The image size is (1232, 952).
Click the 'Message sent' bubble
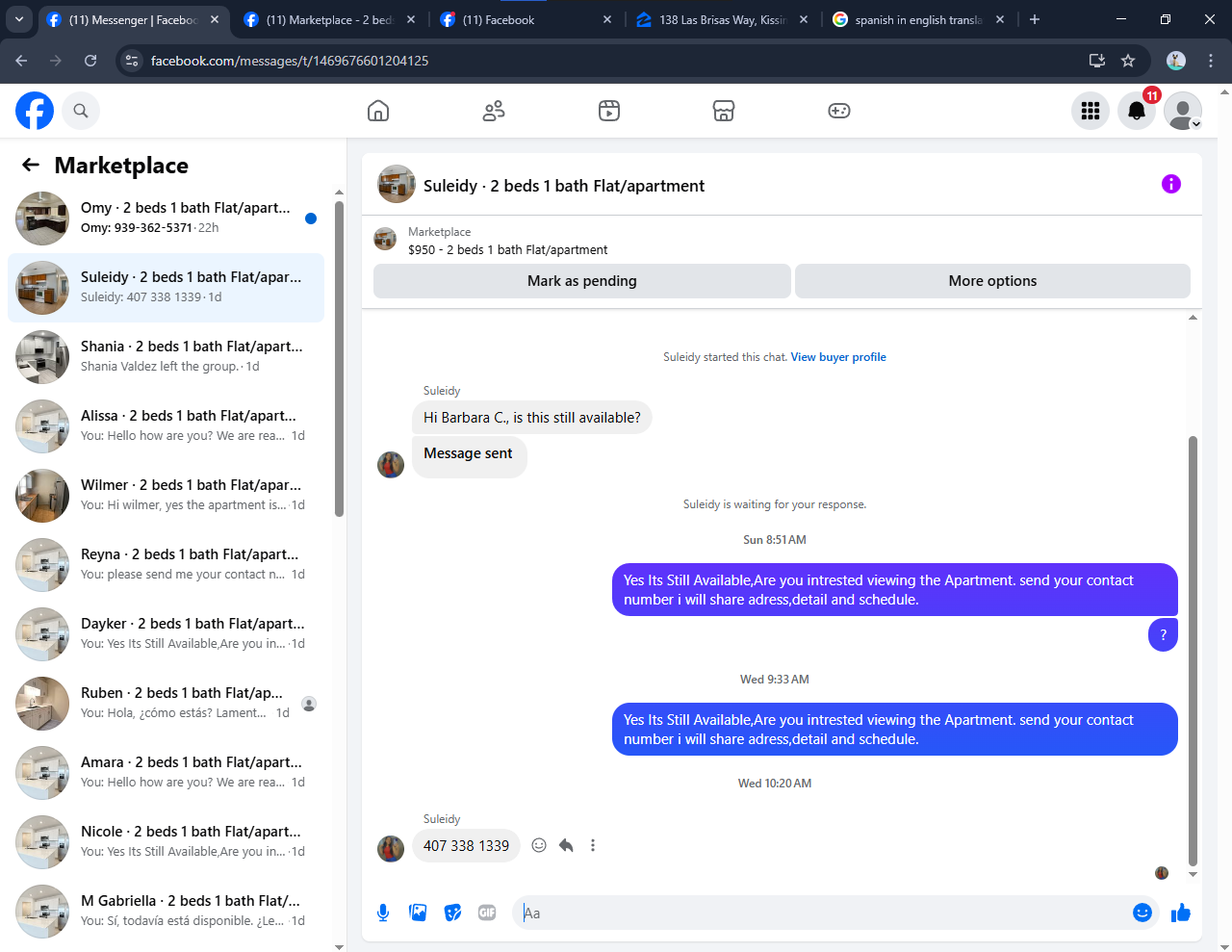(x=469, y=456)
